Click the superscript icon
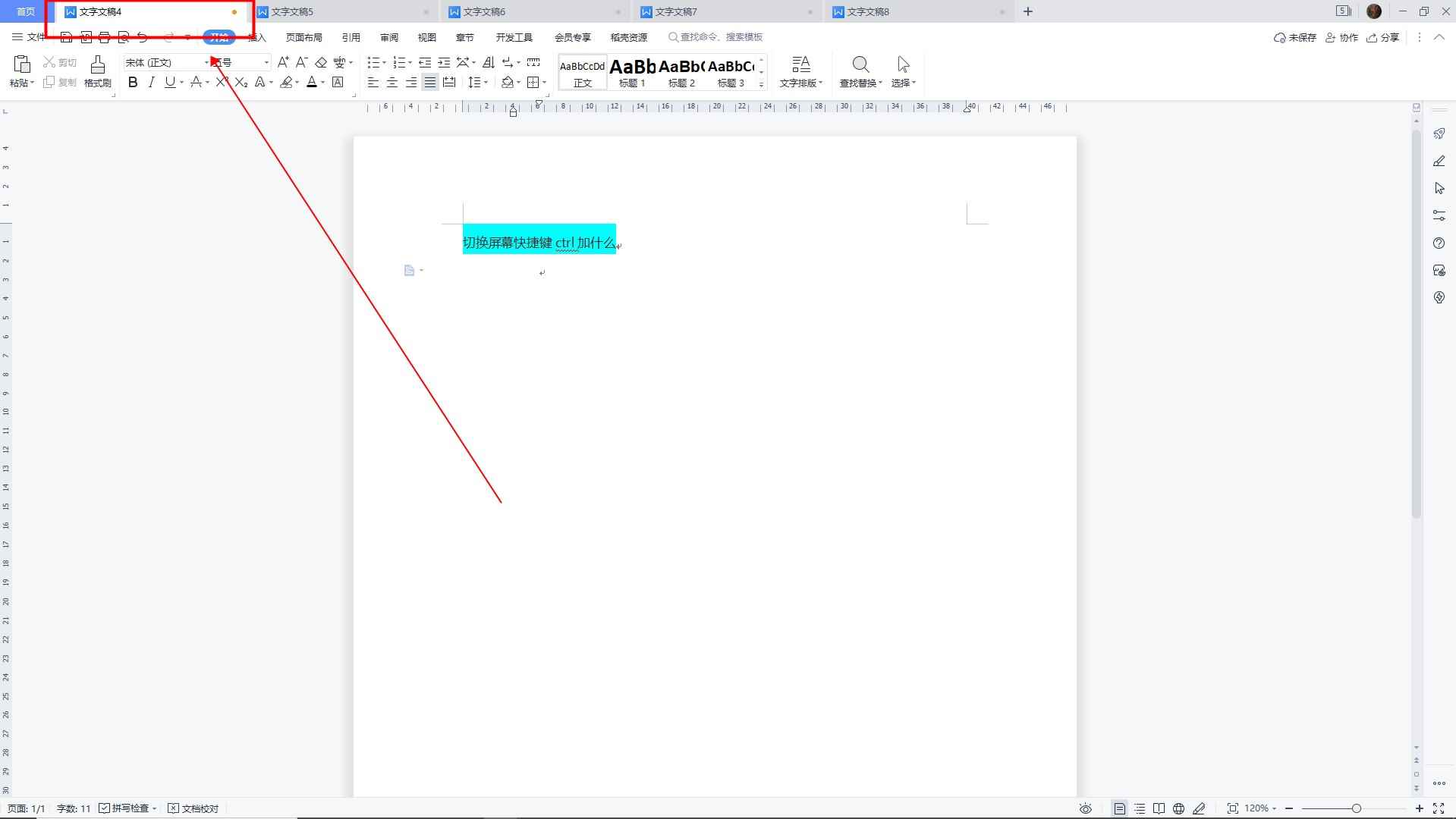This screenshot has height=819, width=1456. click(x=222, y=83)
